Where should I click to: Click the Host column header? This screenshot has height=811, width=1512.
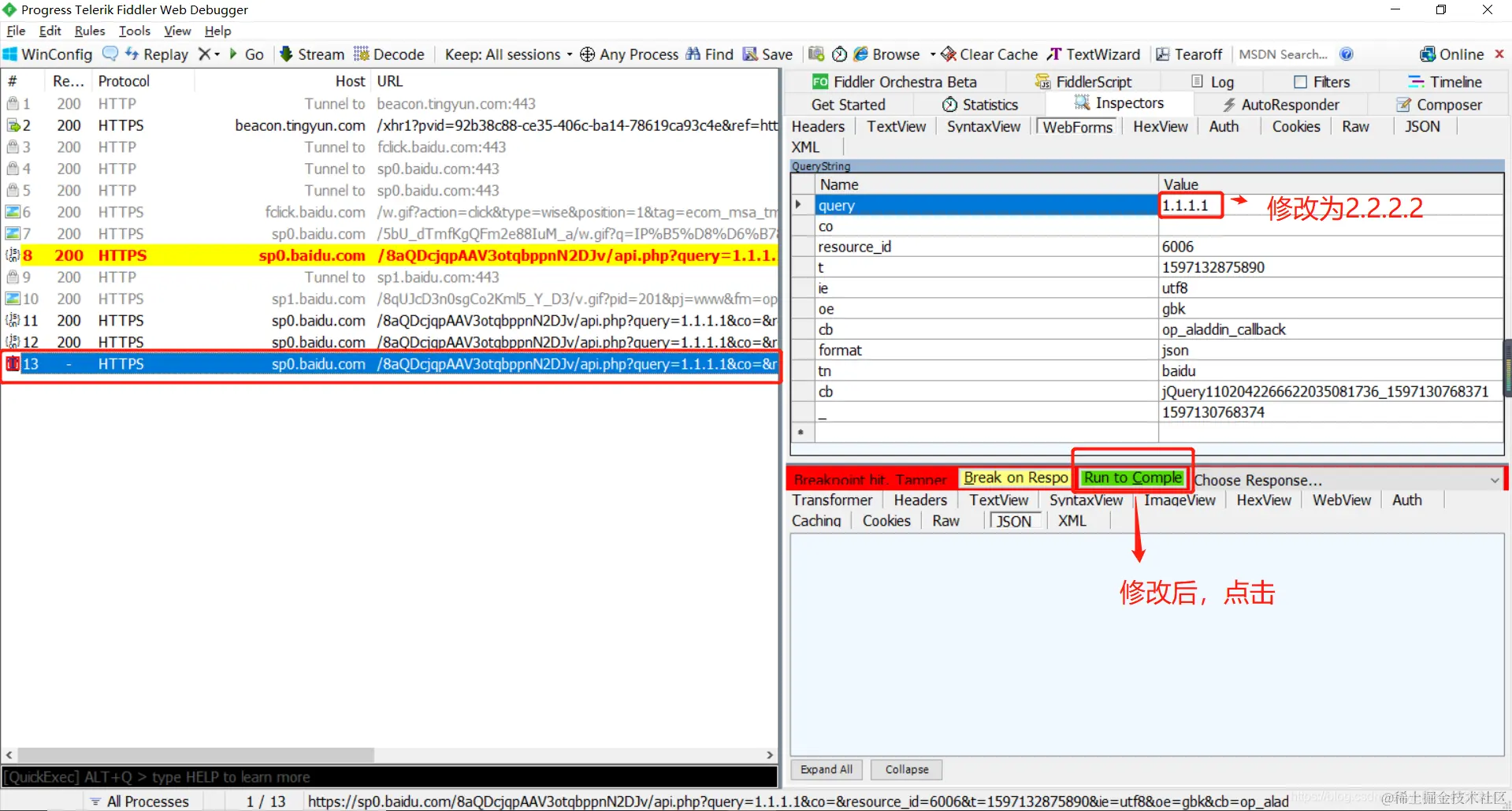coord(351,81)
